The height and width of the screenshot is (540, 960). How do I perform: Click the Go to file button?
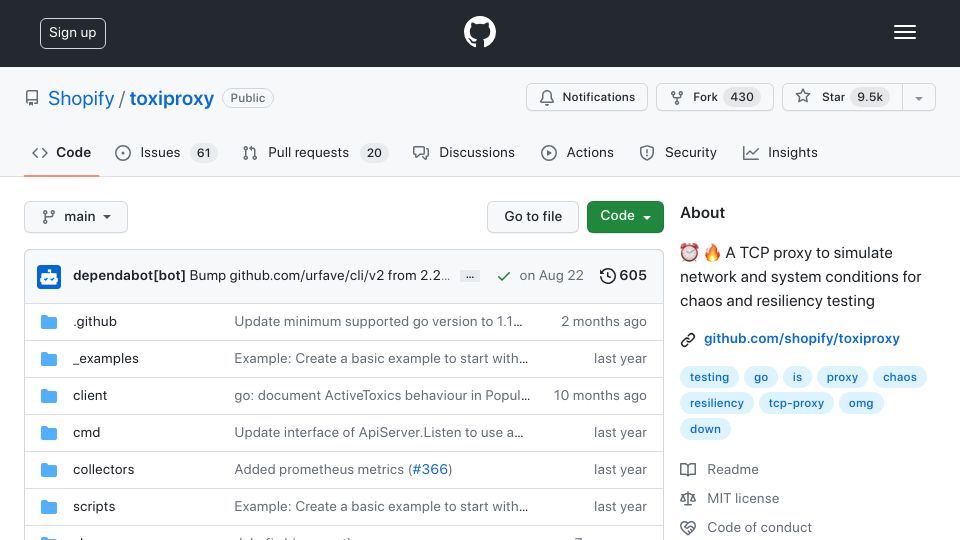coord(533,217)
